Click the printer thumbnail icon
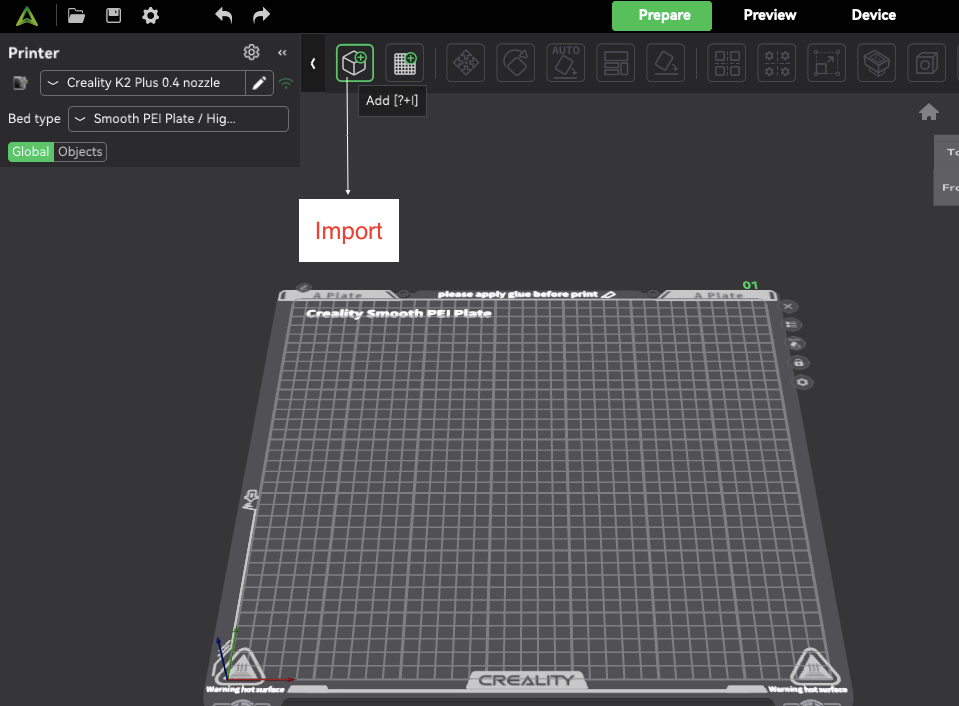The height and width of the screenshot is (706, 959). 20,83
